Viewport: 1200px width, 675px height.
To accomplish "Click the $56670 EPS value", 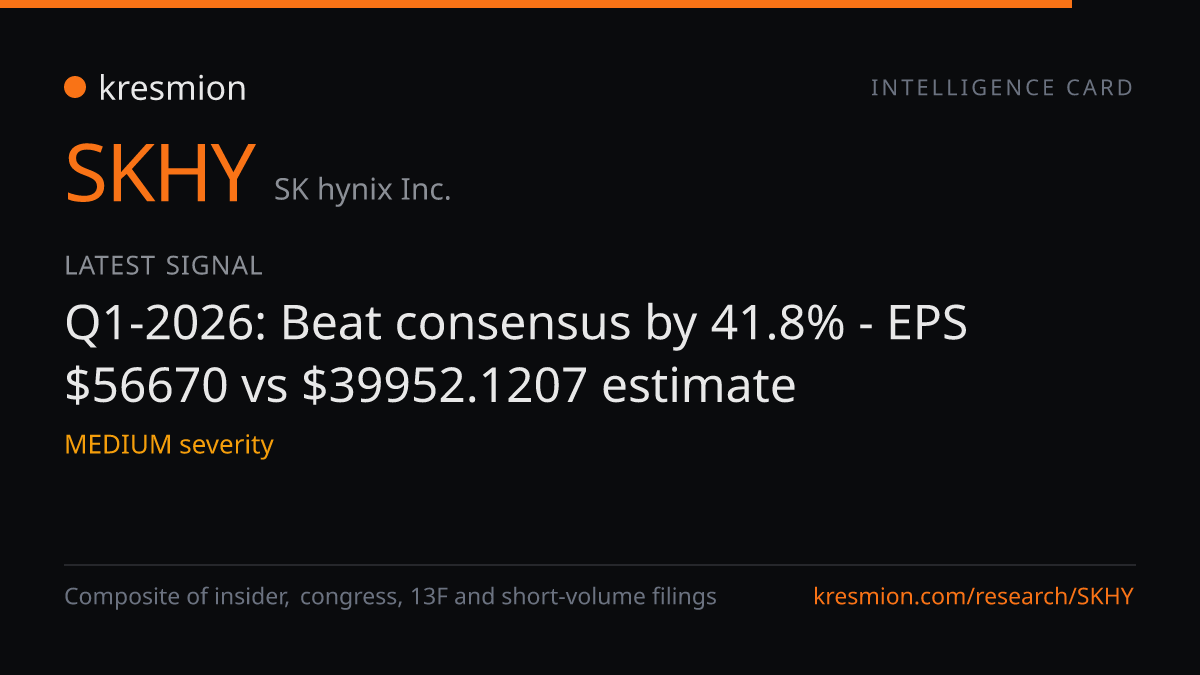I will [146, 386].
